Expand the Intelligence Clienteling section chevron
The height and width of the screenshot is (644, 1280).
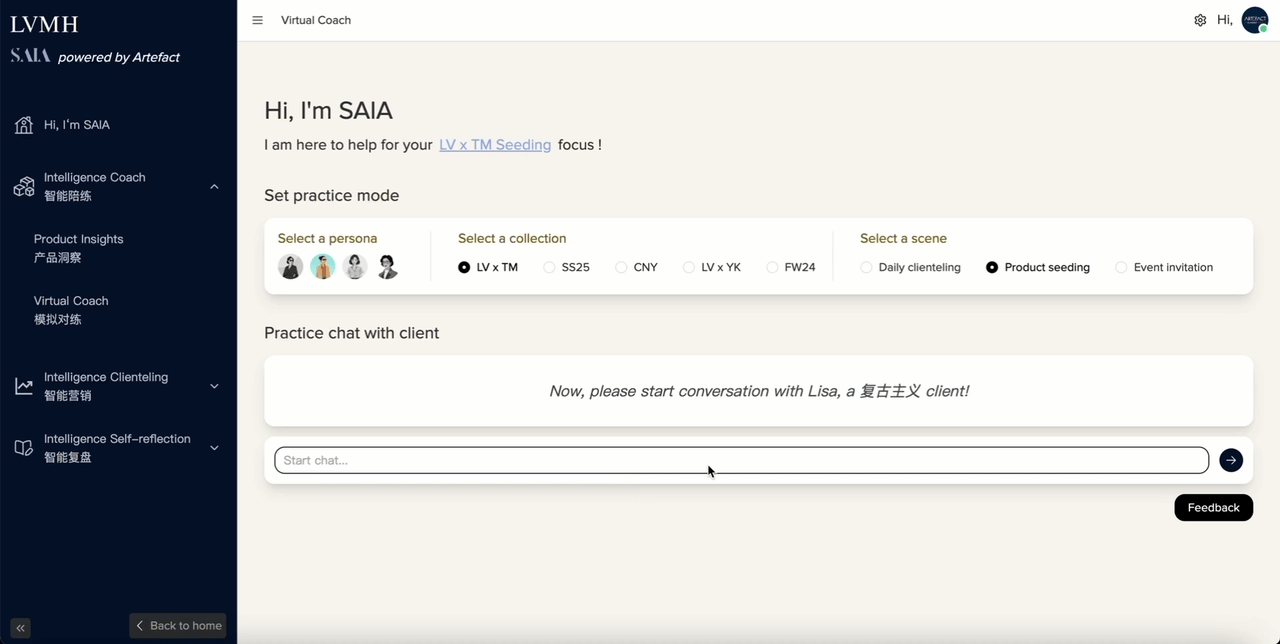point(214,386)
